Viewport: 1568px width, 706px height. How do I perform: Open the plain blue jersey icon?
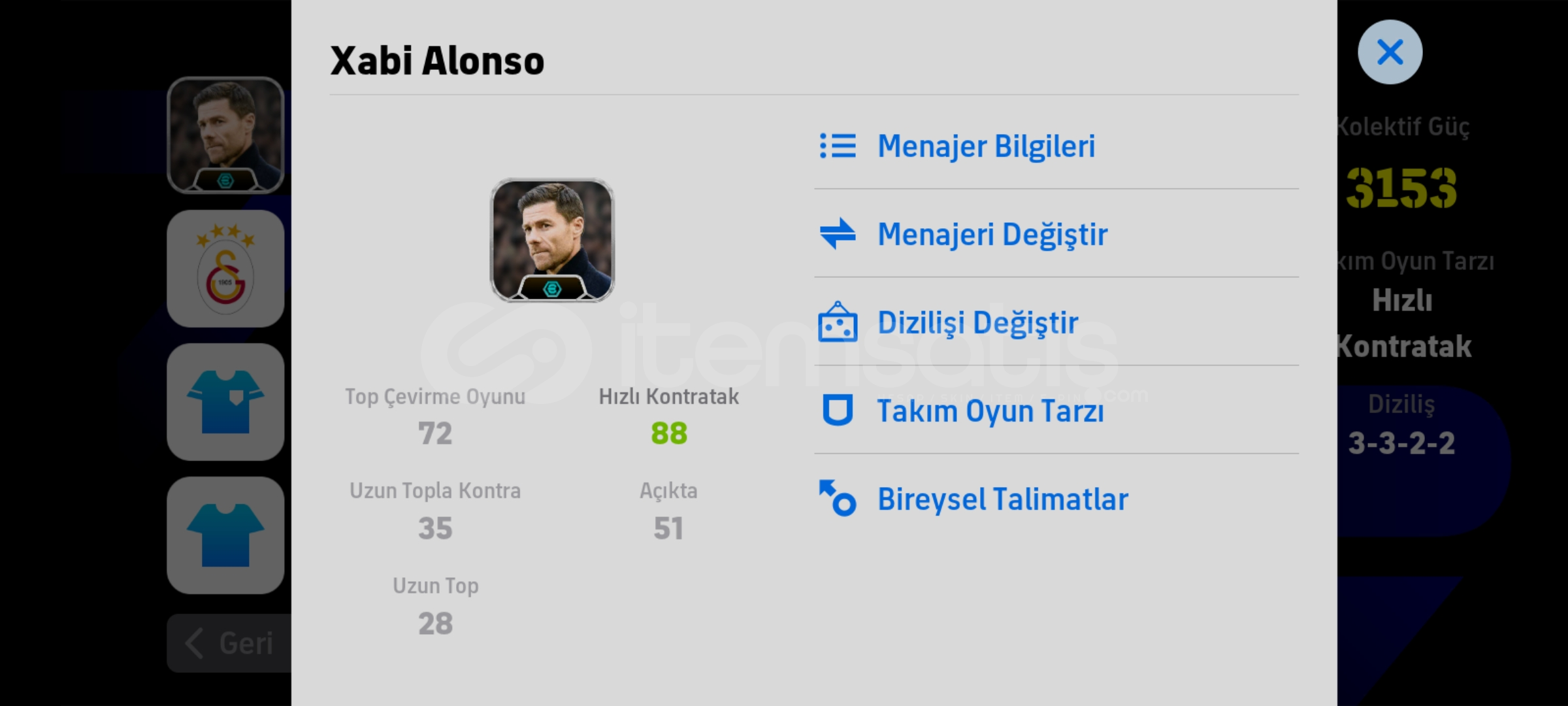click(225, 535)
